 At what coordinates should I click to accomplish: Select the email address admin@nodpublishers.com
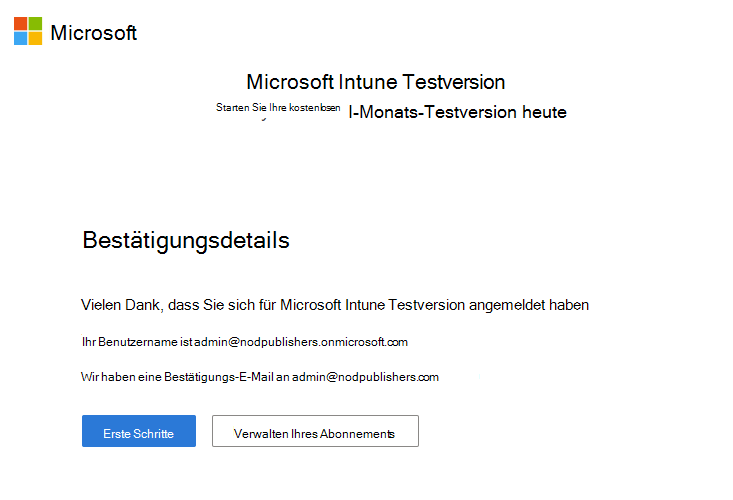pos(365,377)
